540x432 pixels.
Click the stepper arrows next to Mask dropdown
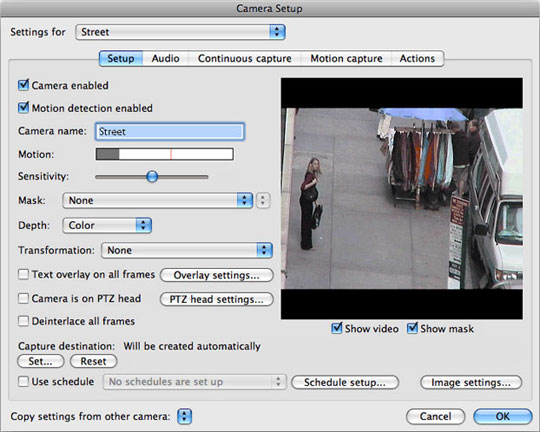[263, 200]
